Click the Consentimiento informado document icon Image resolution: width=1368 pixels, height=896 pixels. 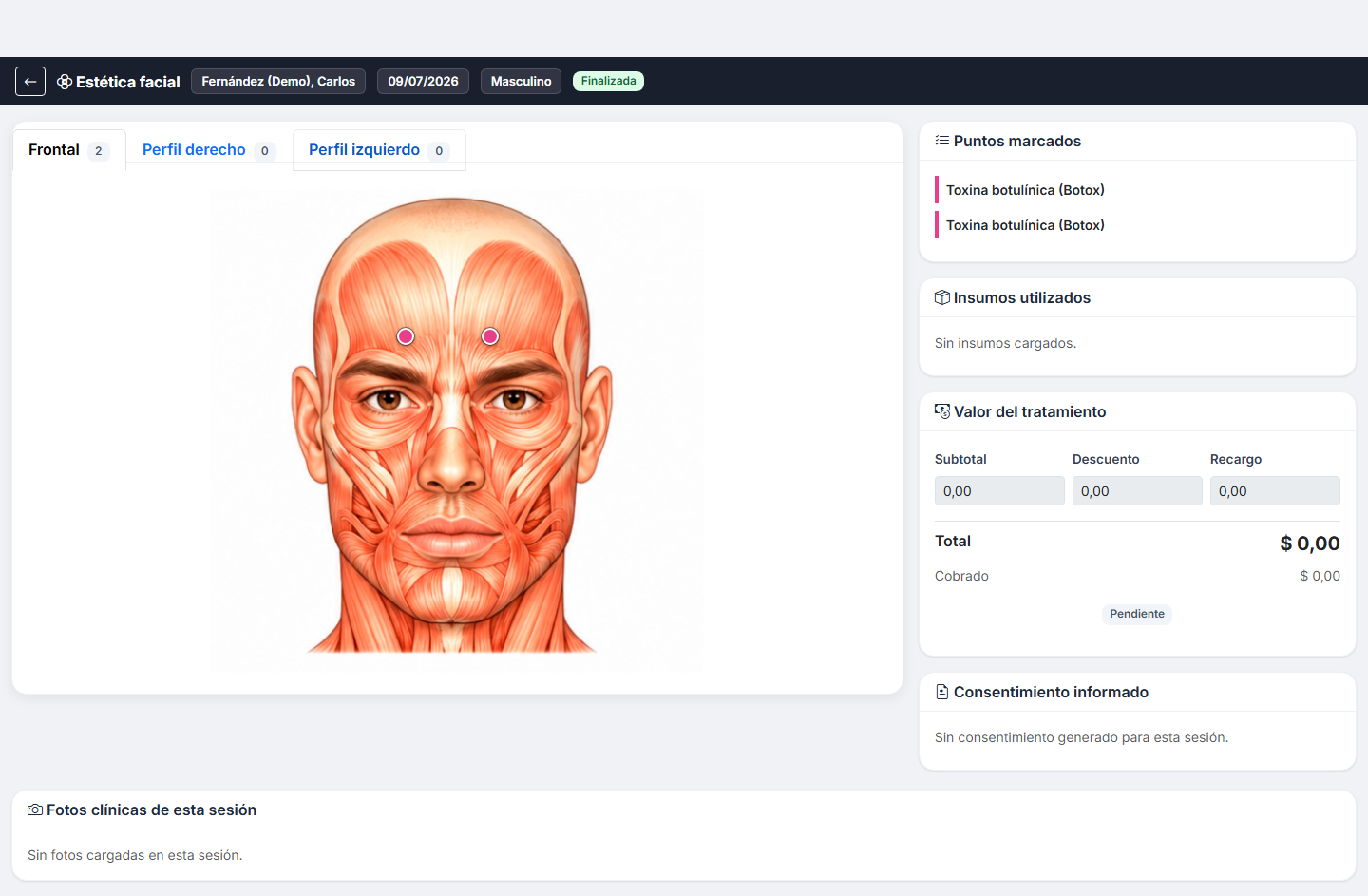tap(942, 692)
